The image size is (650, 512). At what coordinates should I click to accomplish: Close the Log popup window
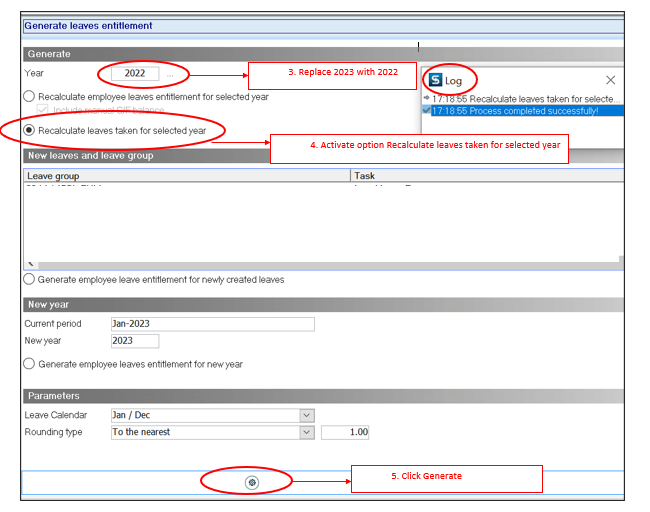click(611, 80)
